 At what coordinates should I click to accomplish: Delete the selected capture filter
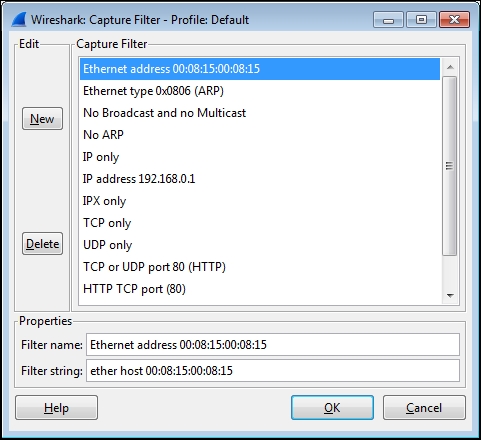[42, 244]
